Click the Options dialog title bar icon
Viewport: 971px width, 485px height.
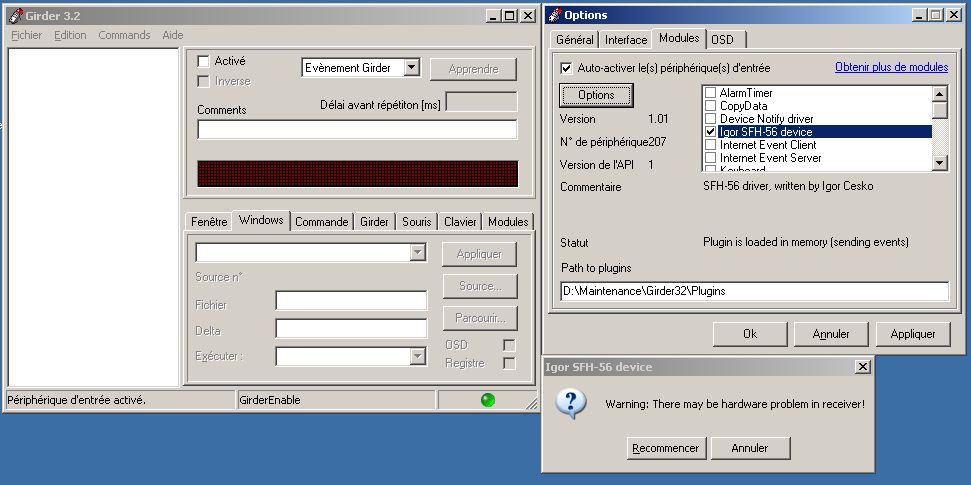coord(554,15)
